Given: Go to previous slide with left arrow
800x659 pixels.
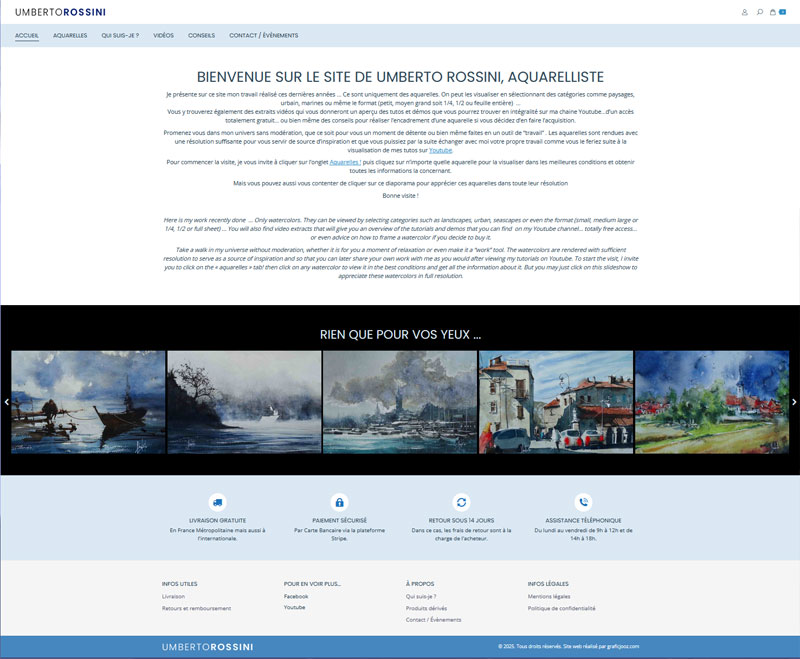Looking at the screenshot, I should pyautogui.click(x=5, y=402).
